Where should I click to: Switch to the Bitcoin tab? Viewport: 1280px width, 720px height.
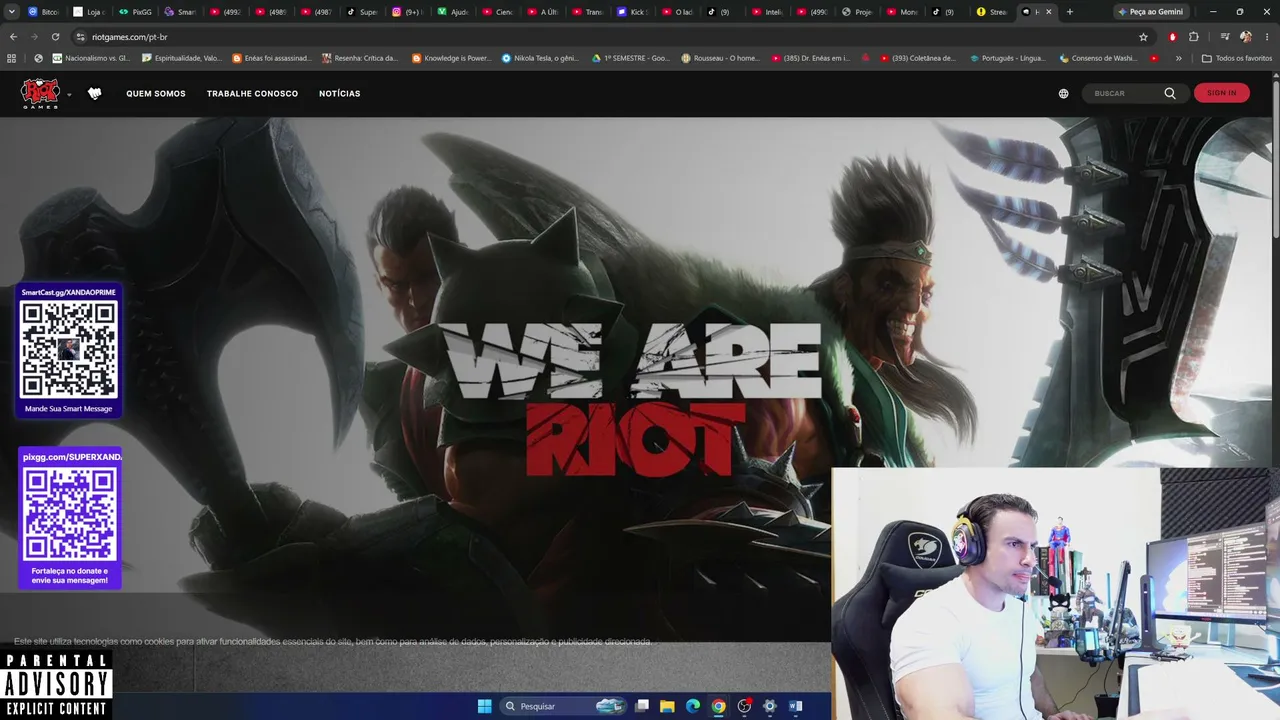pos(43,12)
